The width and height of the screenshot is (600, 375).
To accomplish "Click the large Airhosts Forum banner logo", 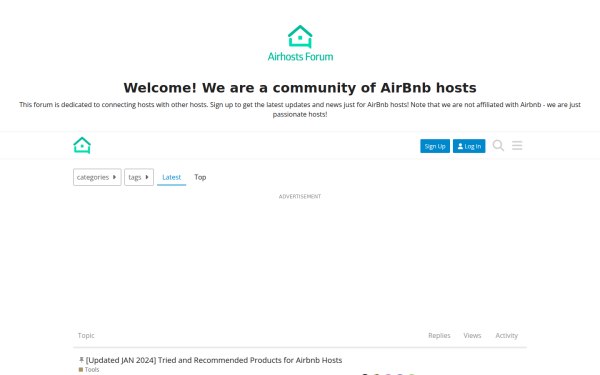I will tap(300, 43).
